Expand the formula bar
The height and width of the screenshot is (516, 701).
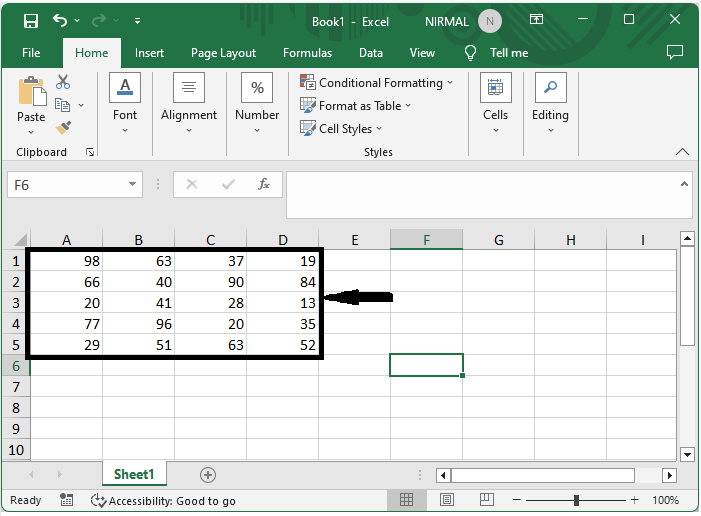(684, 184)
